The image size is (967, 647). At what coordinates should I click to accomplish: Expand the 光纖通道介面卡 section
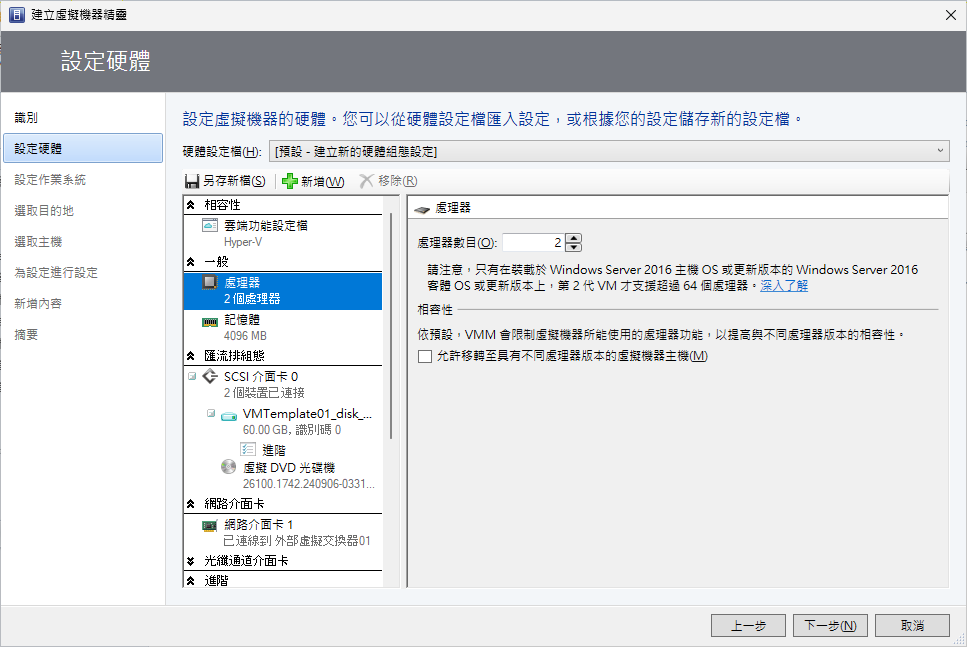point(191,562)
